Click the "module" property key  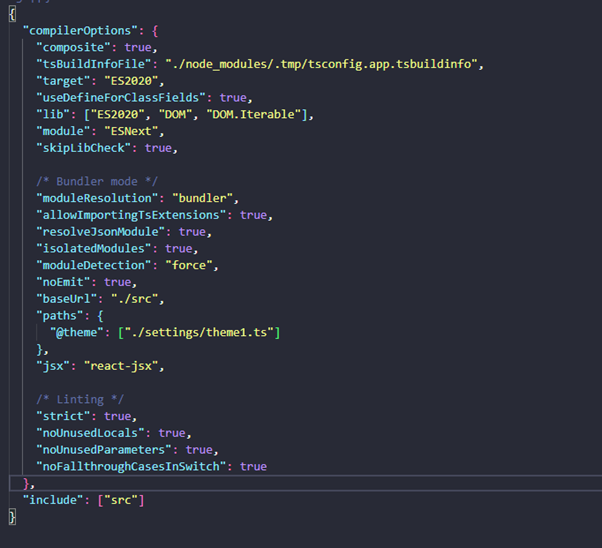tap(63, 131)
